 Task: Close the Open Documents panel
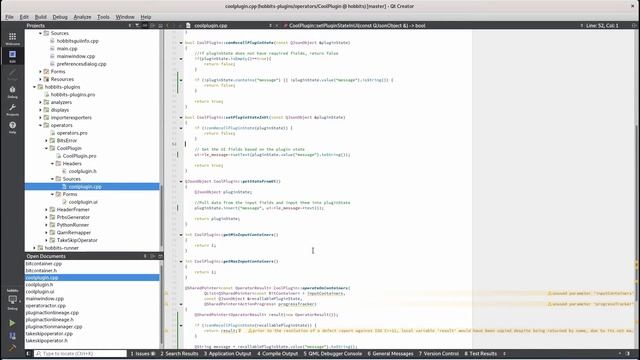(160, 256)
